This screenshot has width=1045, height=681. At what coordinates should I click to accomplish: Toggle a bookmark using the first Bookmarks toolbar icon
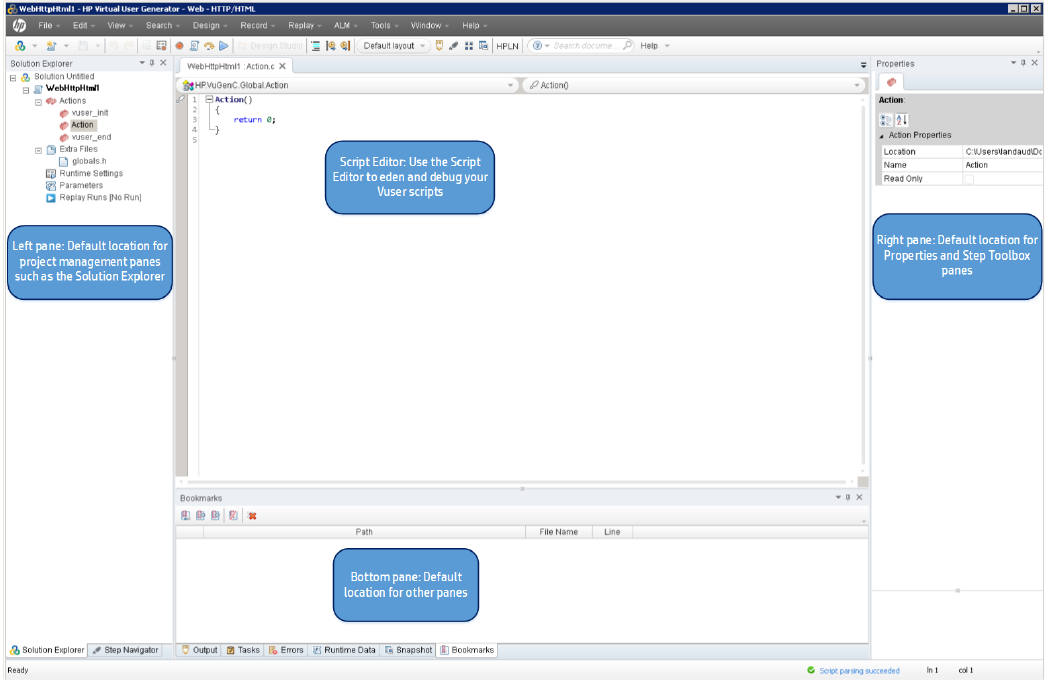(x=185, y=515)
